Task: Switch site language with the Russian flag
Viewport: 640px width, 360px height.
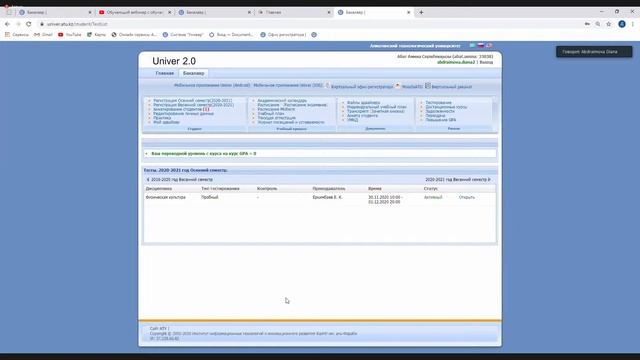Action: pos(481,45)
